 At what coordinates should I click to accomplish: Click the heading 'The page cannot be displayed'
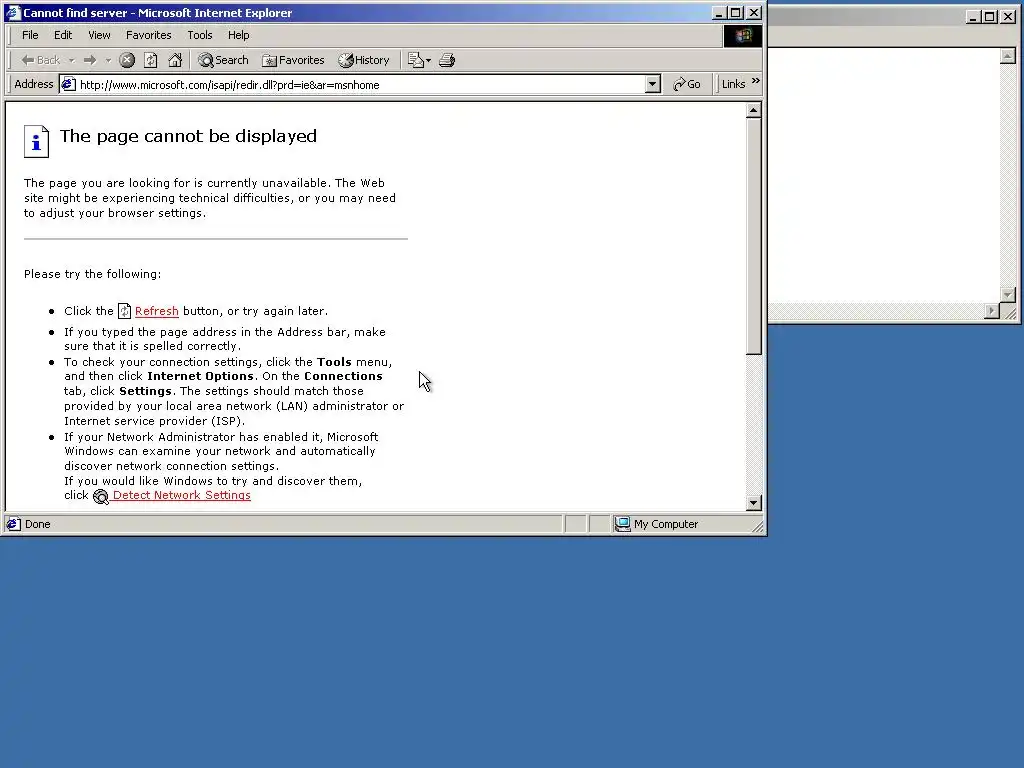[188, 136]
